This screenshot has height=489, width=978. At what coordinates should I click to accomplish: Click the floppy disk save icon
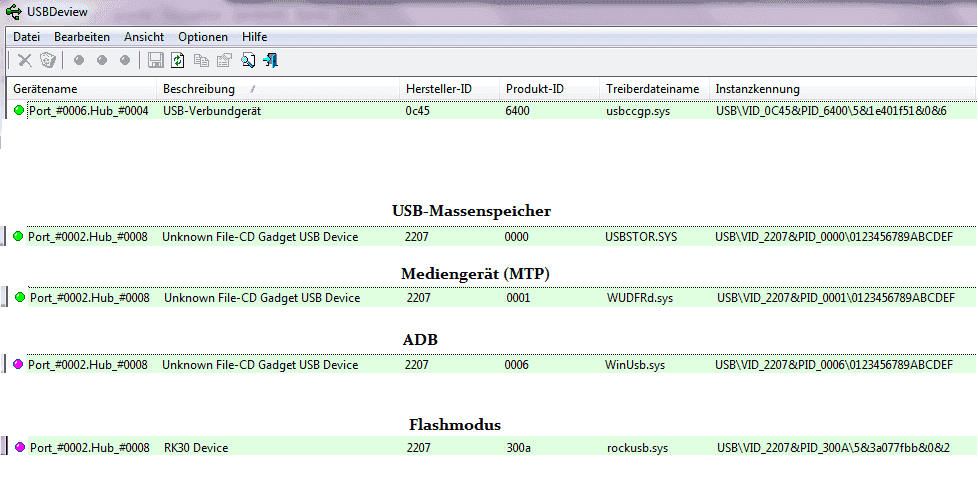[x=155, y=60]
